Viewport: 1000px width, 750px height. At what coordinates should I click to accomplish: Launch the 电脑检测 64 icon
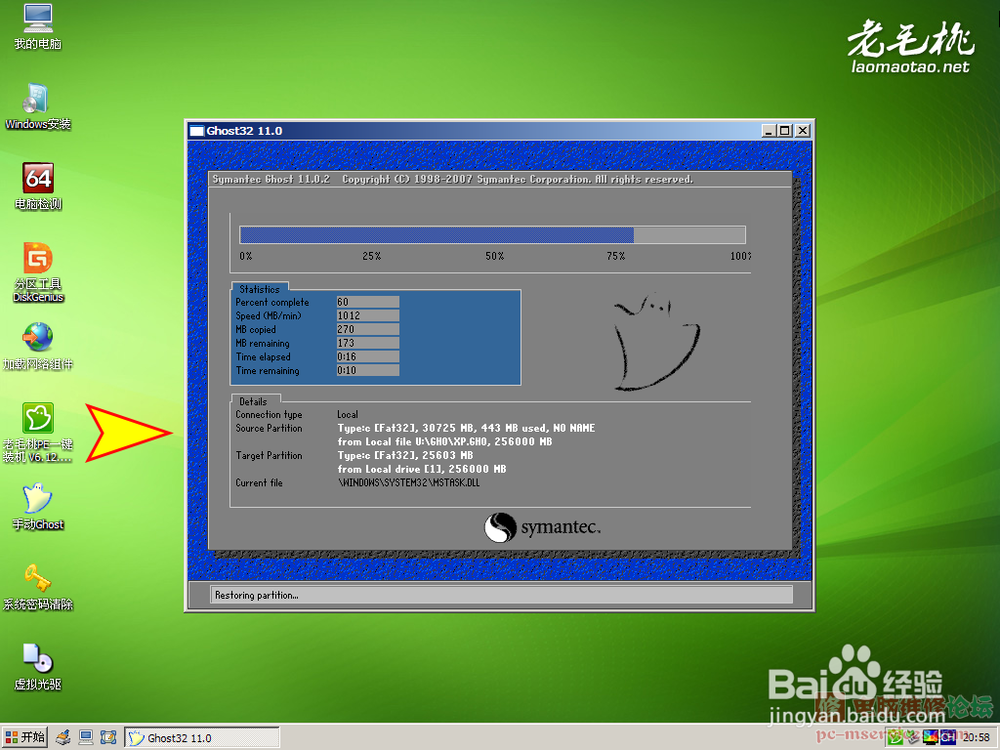[x=38, y=186]
